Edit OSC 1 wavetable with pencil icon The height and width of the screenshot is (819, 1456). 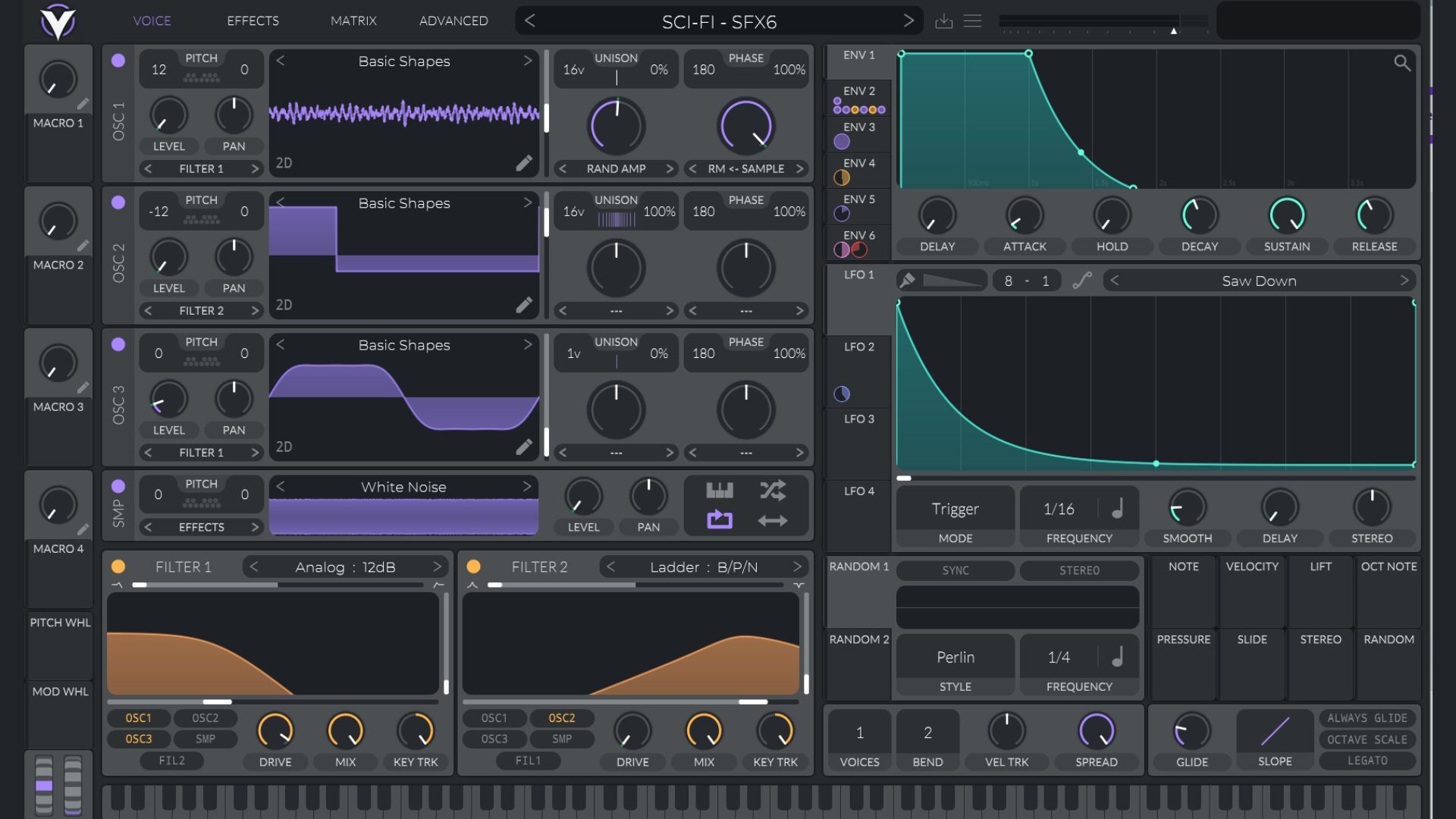click(524, 162)
